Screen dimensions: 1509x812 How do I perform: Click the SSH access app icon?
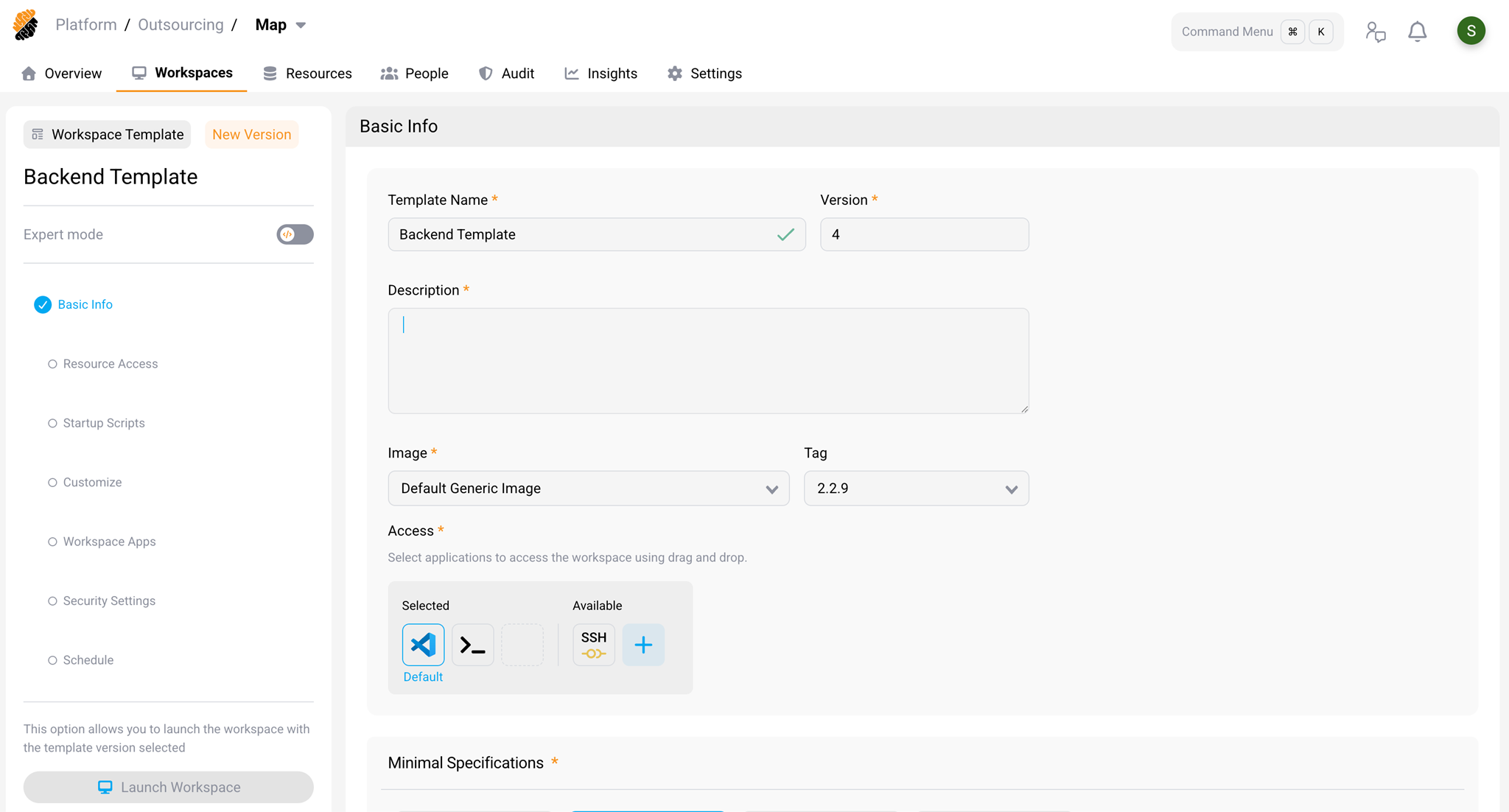593,645
